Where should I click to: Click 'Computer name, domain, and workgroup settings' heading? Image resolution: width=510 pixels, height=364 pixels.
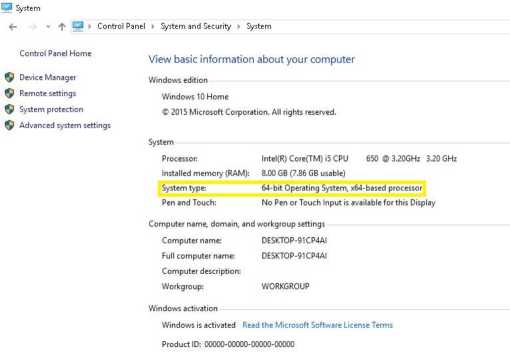(237, 224)
